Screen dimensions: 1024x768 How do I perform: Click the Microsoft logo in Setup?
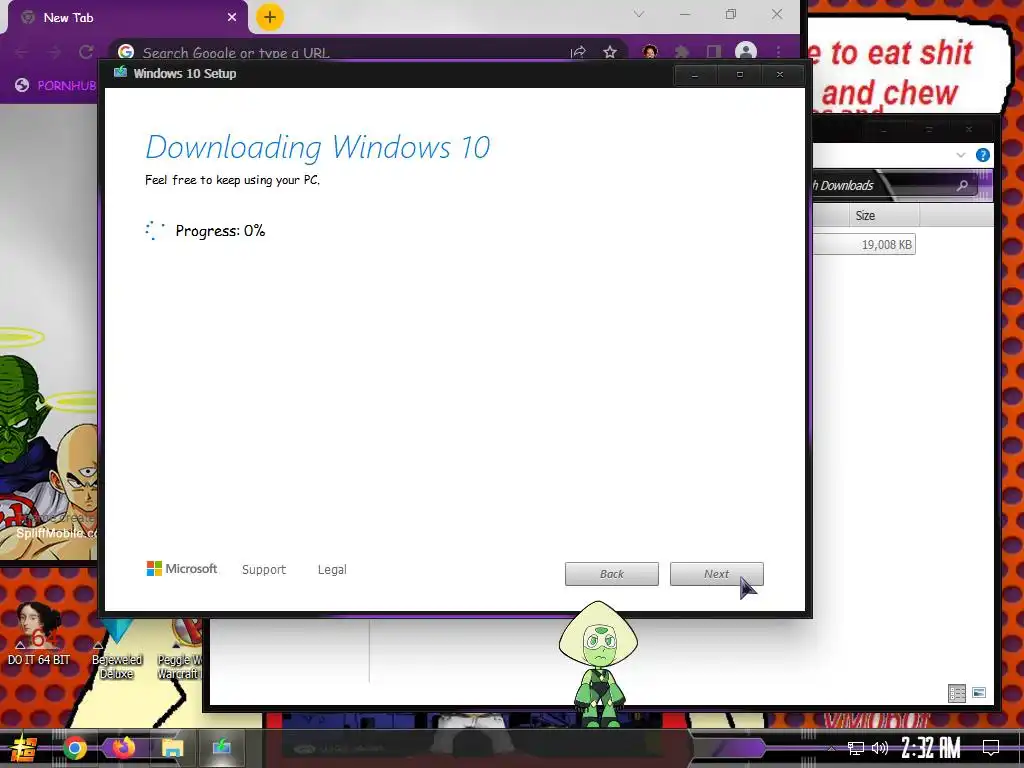click(182, 569)
